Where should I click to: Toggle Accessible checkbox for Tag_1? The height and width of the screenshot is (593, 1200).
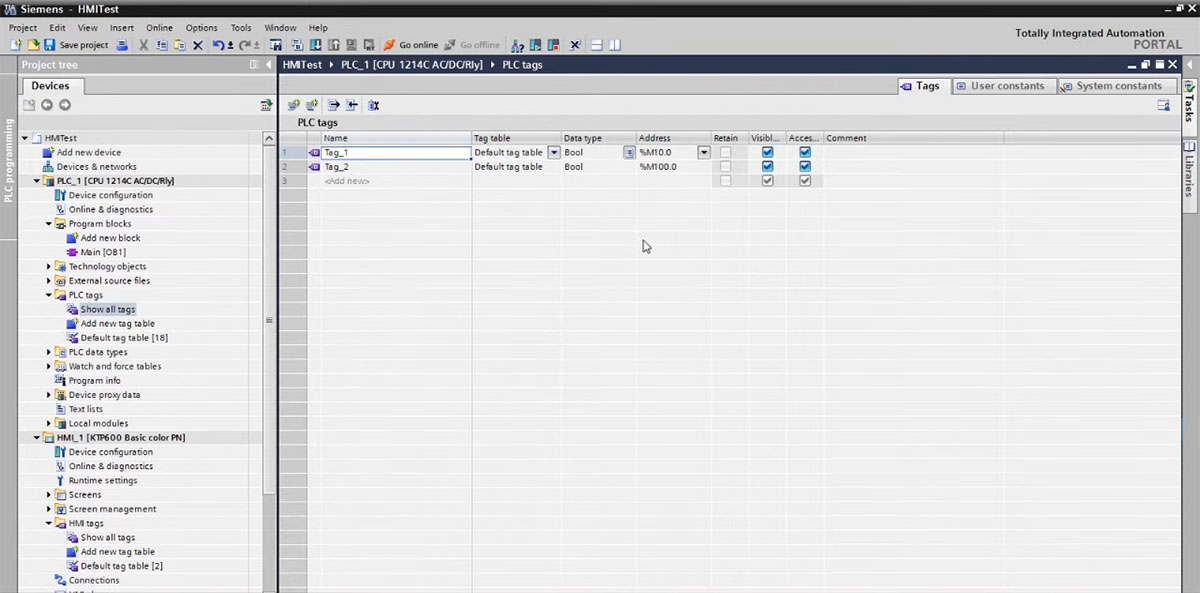tap(805, 153)
